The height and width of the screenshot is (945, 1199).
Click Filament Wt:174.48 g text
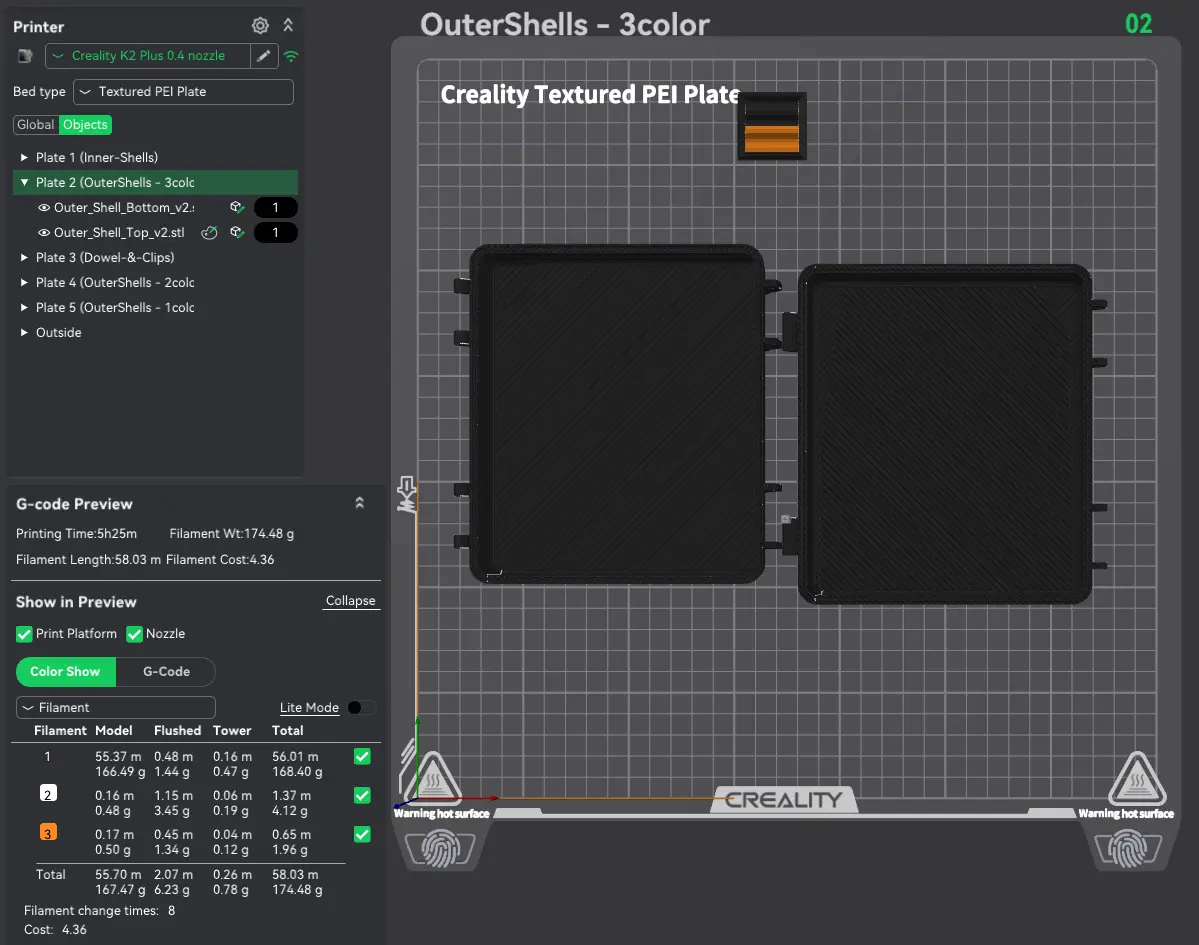232,534
